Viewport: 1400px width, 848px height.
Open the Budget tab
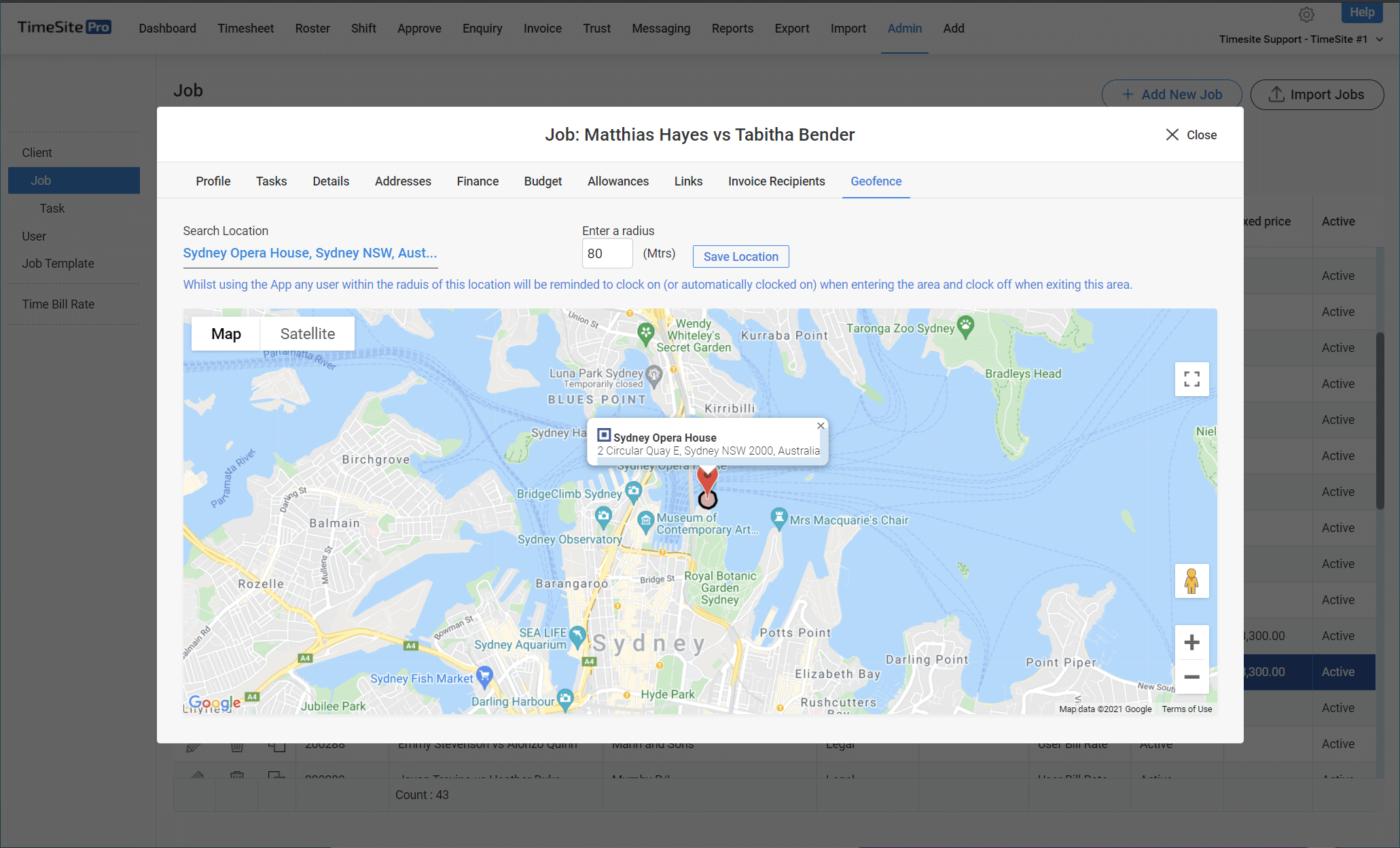(543, 181)
